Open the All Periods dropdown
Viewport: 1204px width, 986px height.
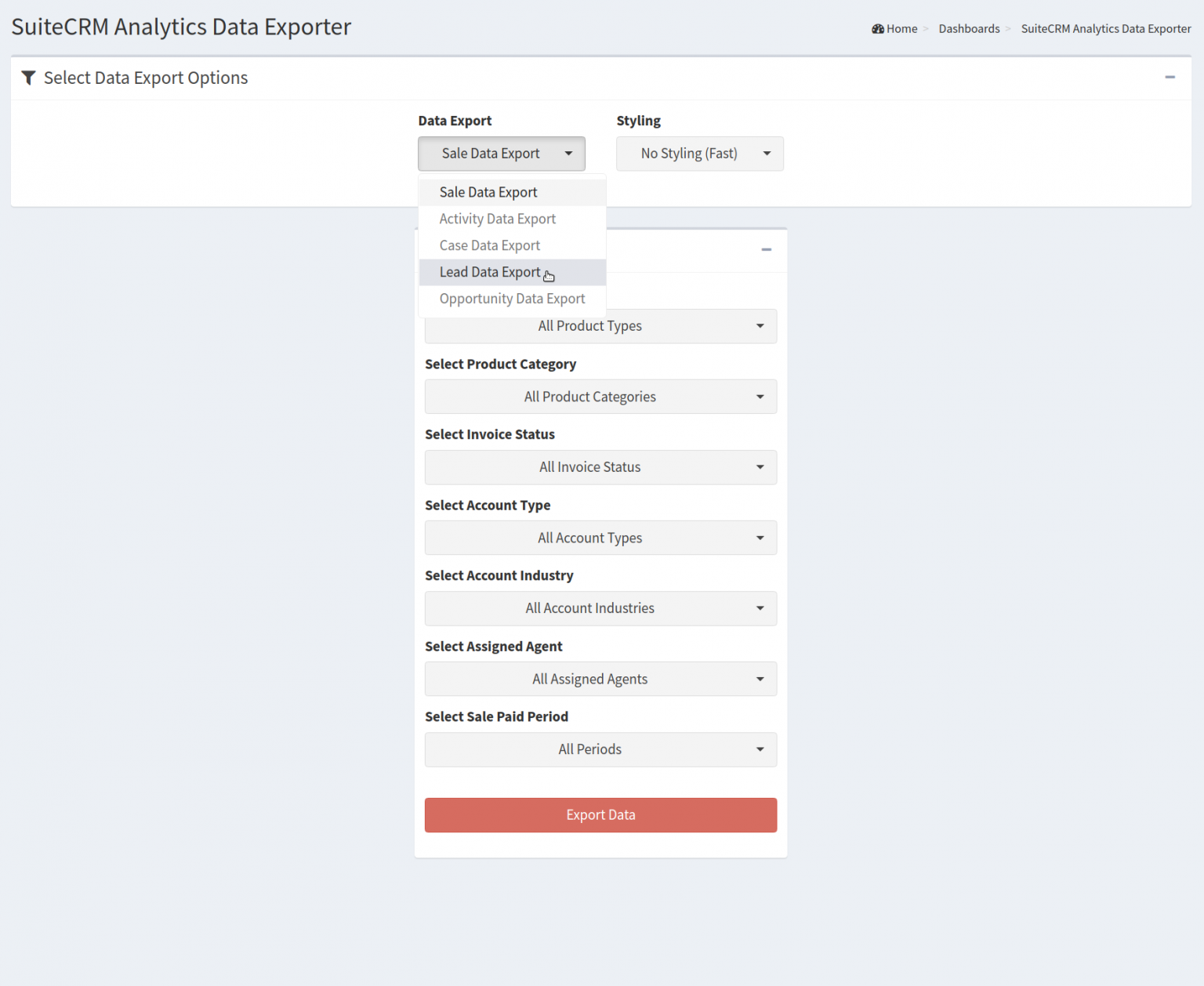point(600,749)
